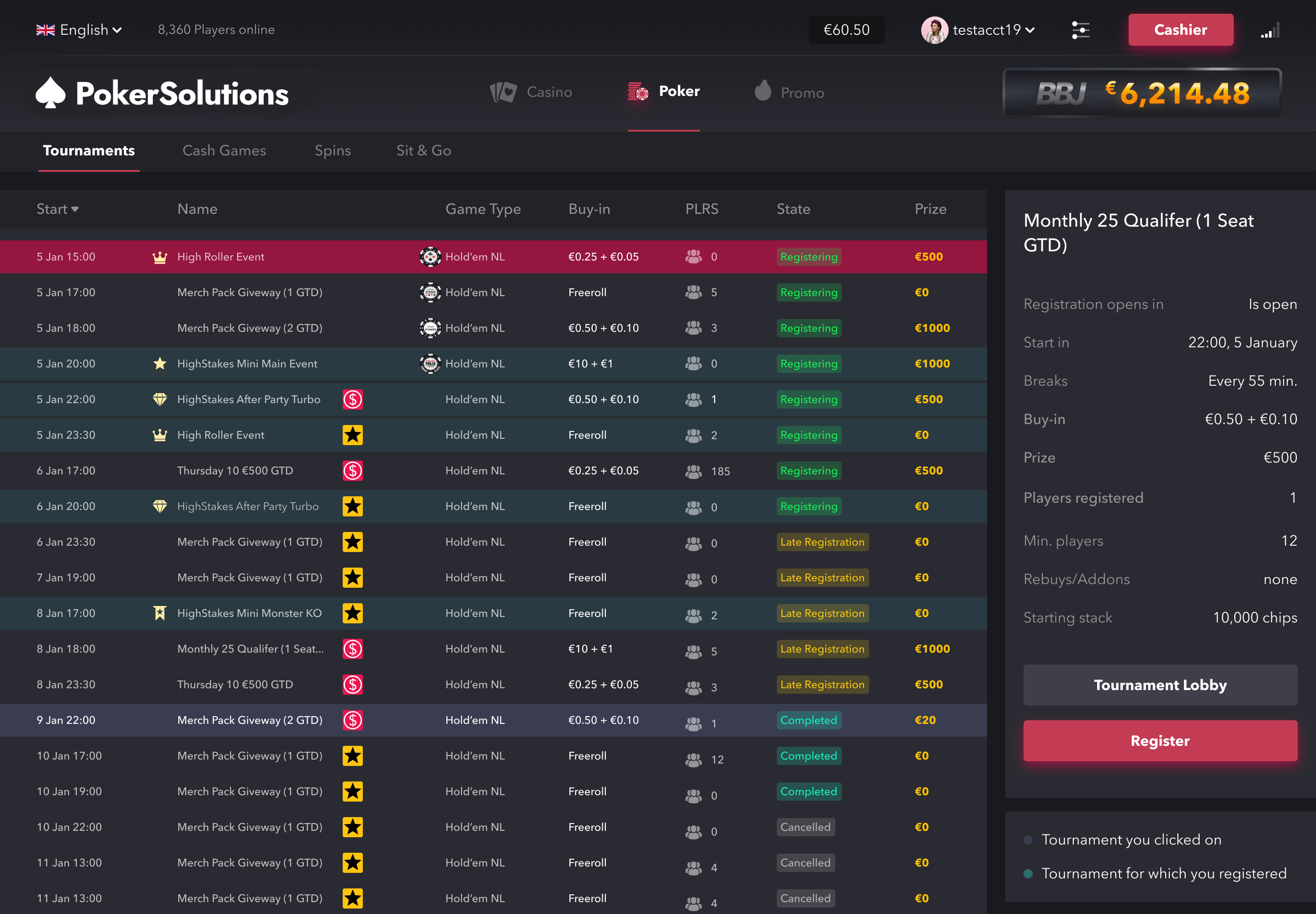Image resolution: width=1316 pixels, height=914 pixels.
Task: Check the connection signal strength icon
Action: pos(1269,30)
